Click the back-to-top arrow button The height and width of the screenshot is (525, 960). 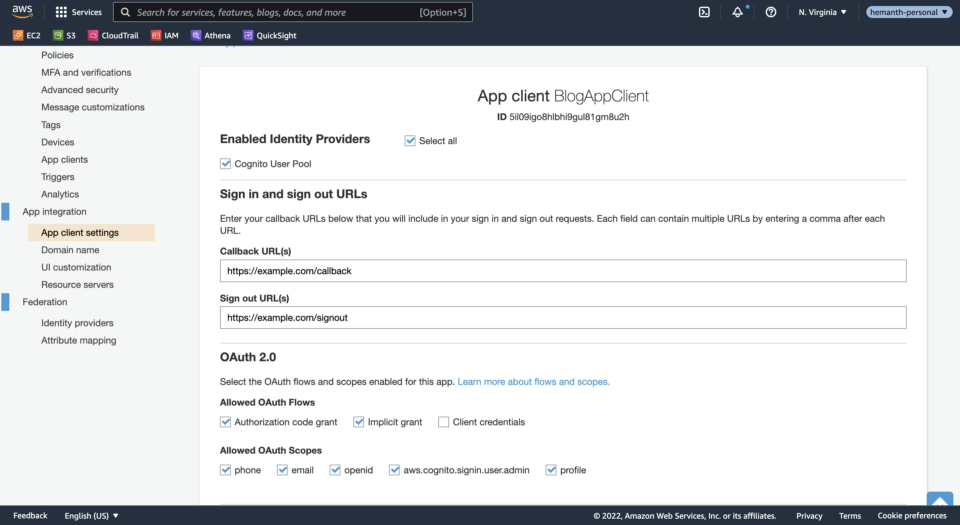(x=940, y=499)
